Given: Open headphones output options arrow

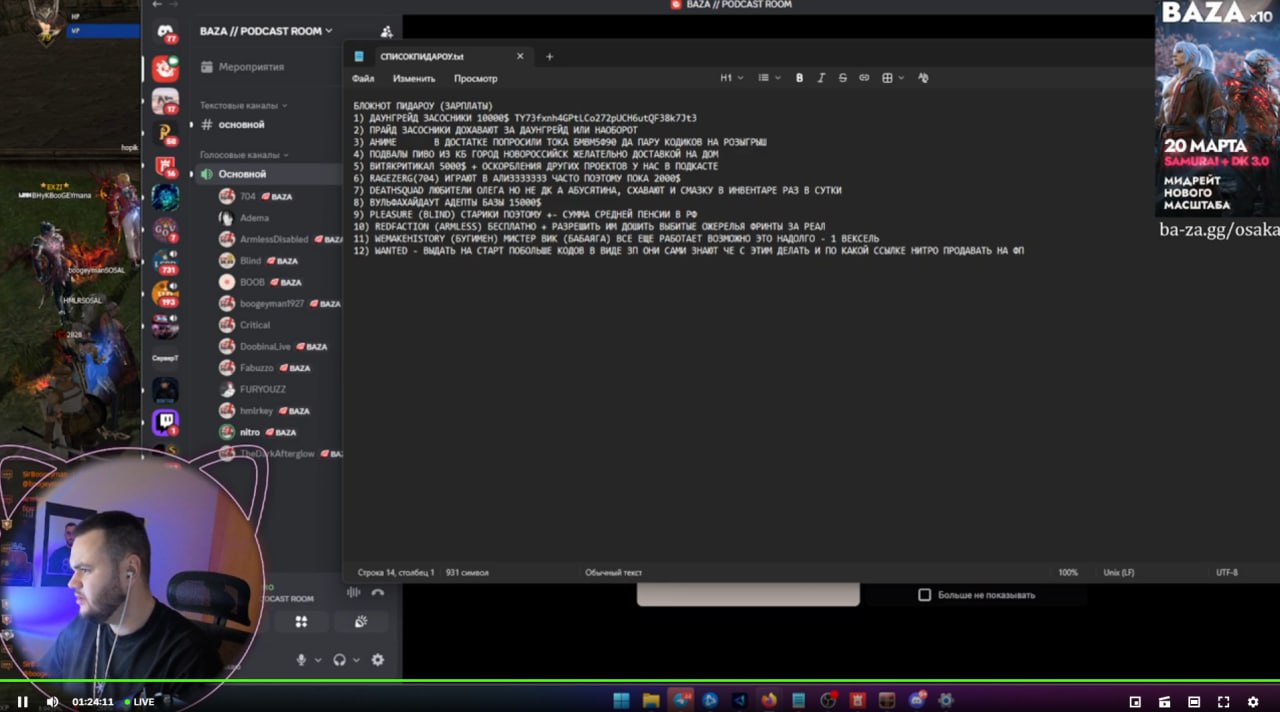Looking at the screenshot, I should (x=357, y=660).
